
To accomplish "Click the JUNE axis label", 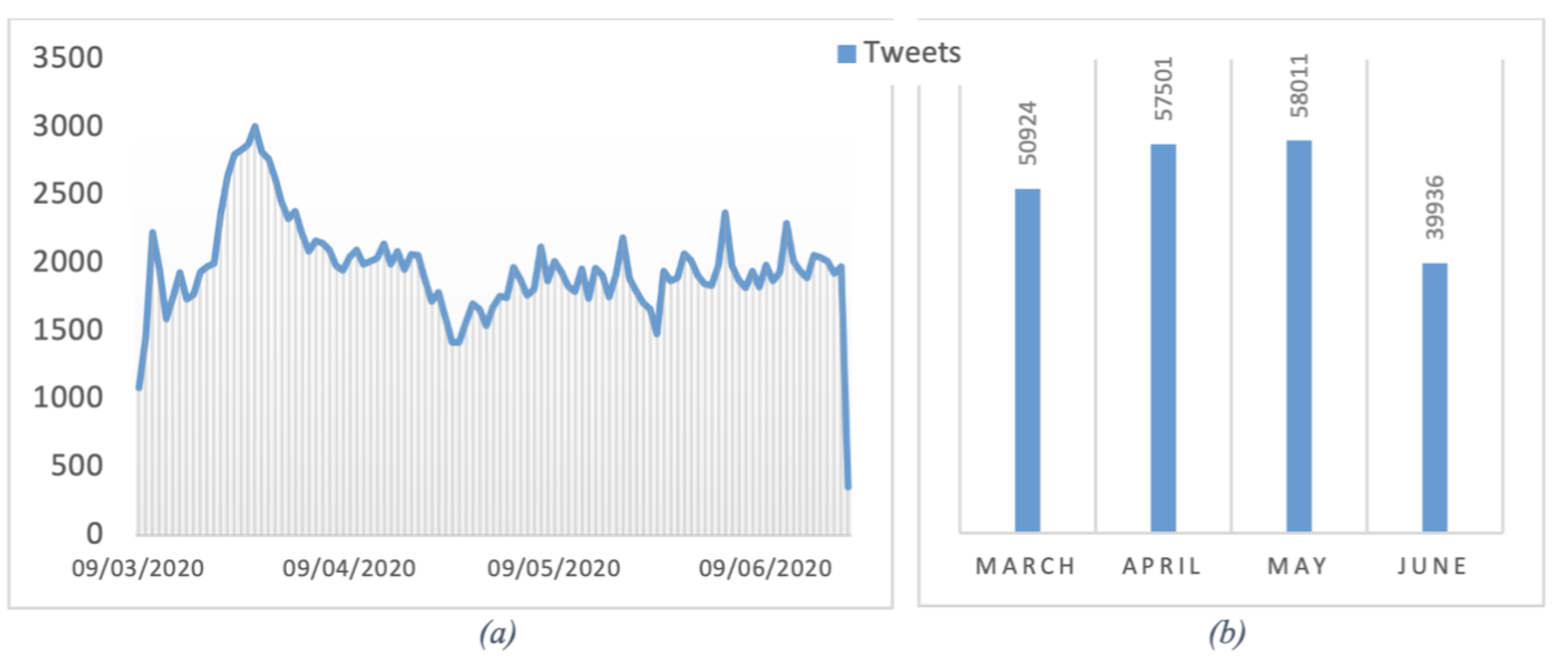I will (1432, 566).
